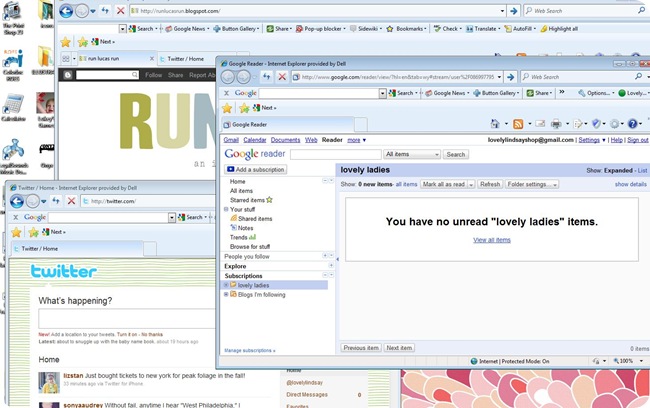Open Settings menu in Google Reader header
The height and width of the screenshot is (408, 650).
(592, 140)
